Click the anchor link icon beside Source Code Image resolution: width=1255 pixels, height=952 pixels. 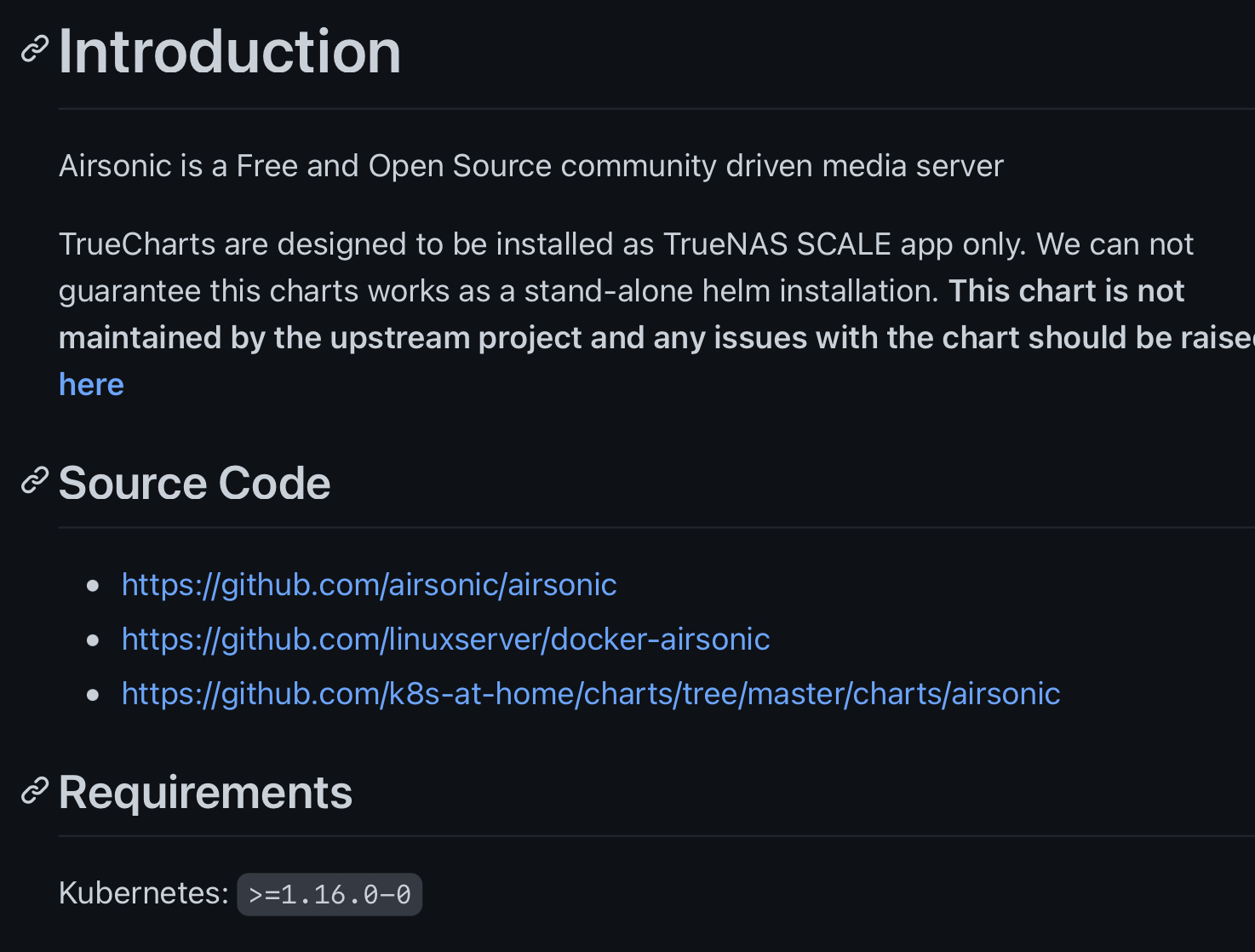click(x=34, y=481)
